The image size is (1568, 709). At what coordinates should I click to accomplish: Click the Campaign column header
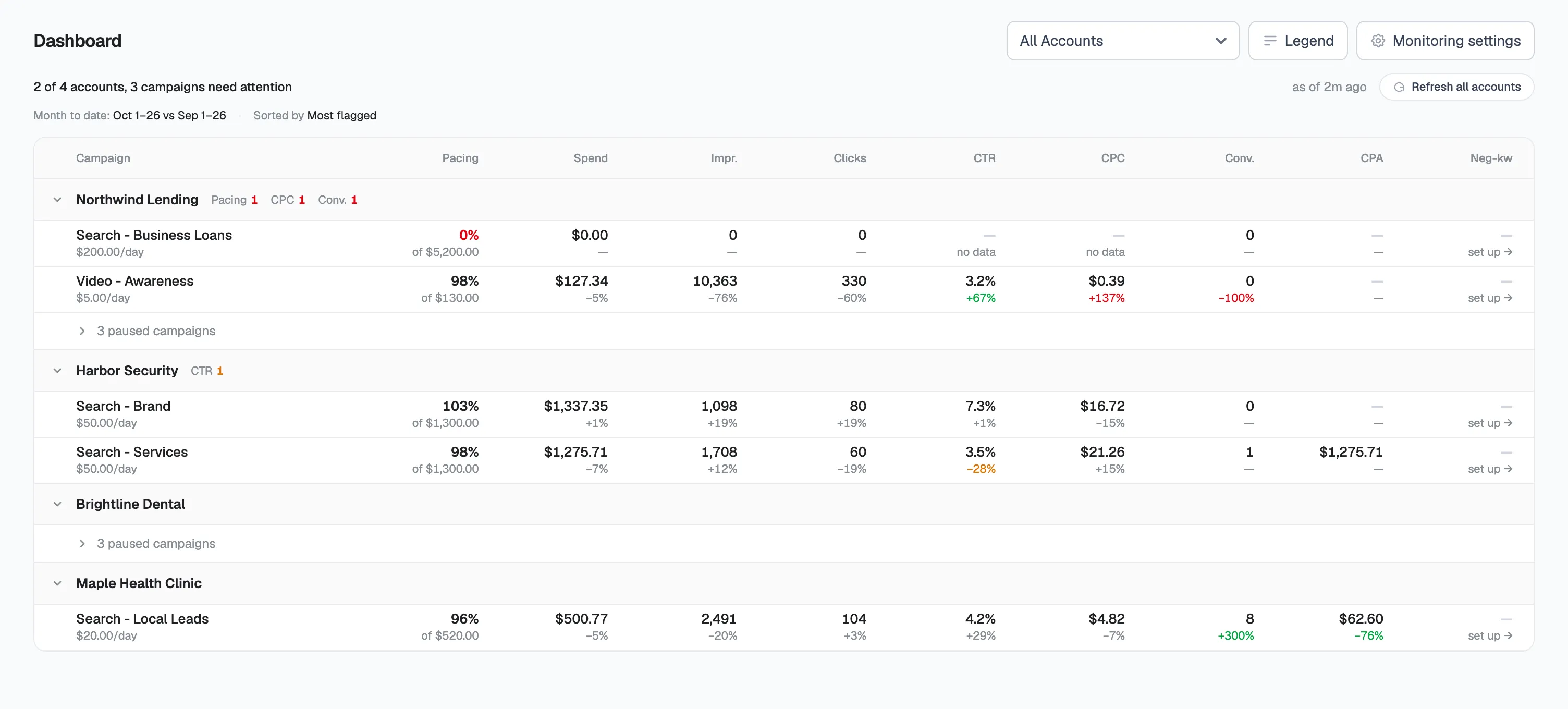point(103,158)
